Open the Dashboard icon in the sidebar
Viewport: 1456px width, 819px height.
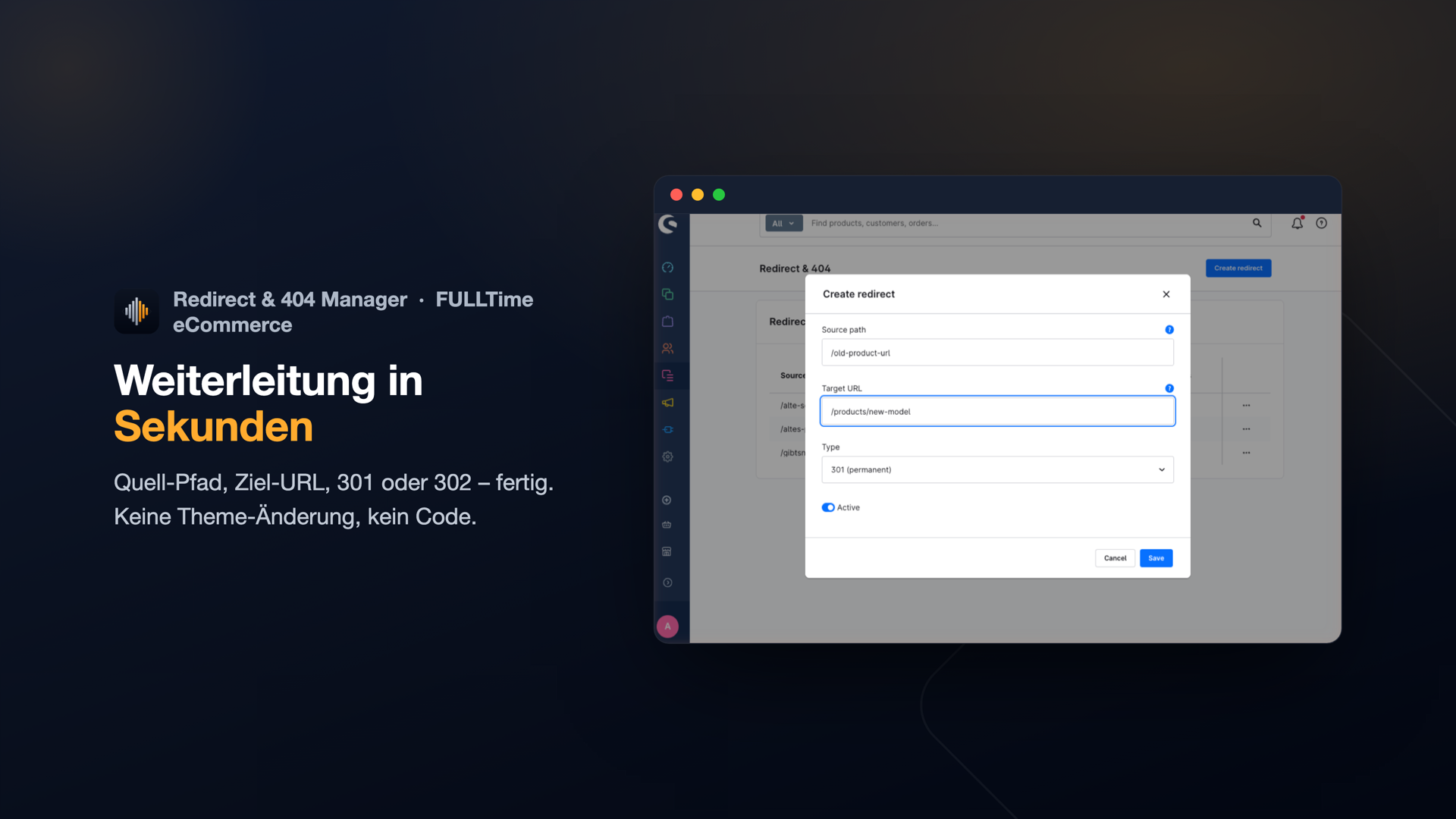(x=667, y=268)
